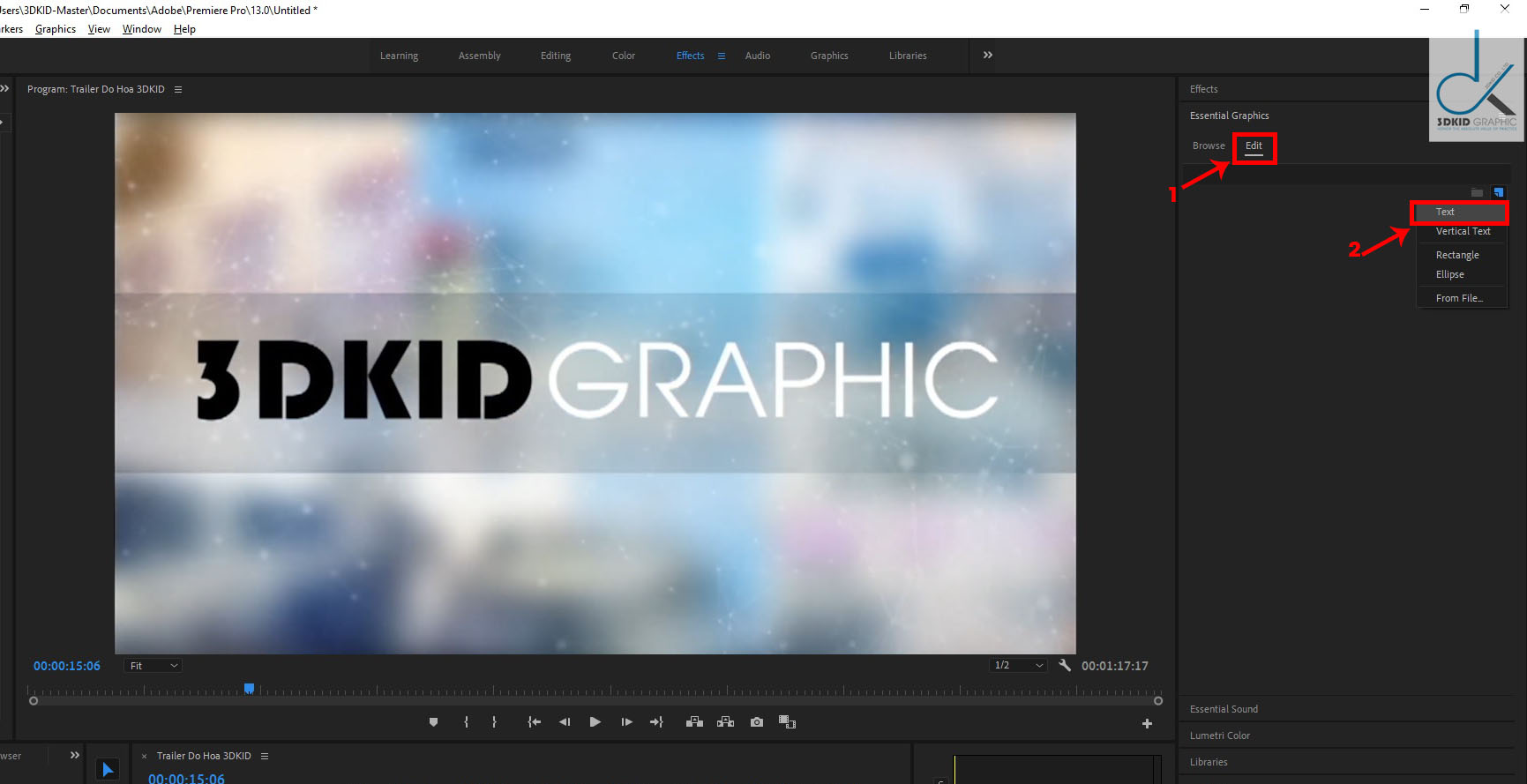Switch to the Learning workspace
This screenshot has height=784, width=1527.
click(x=399, y=56)
